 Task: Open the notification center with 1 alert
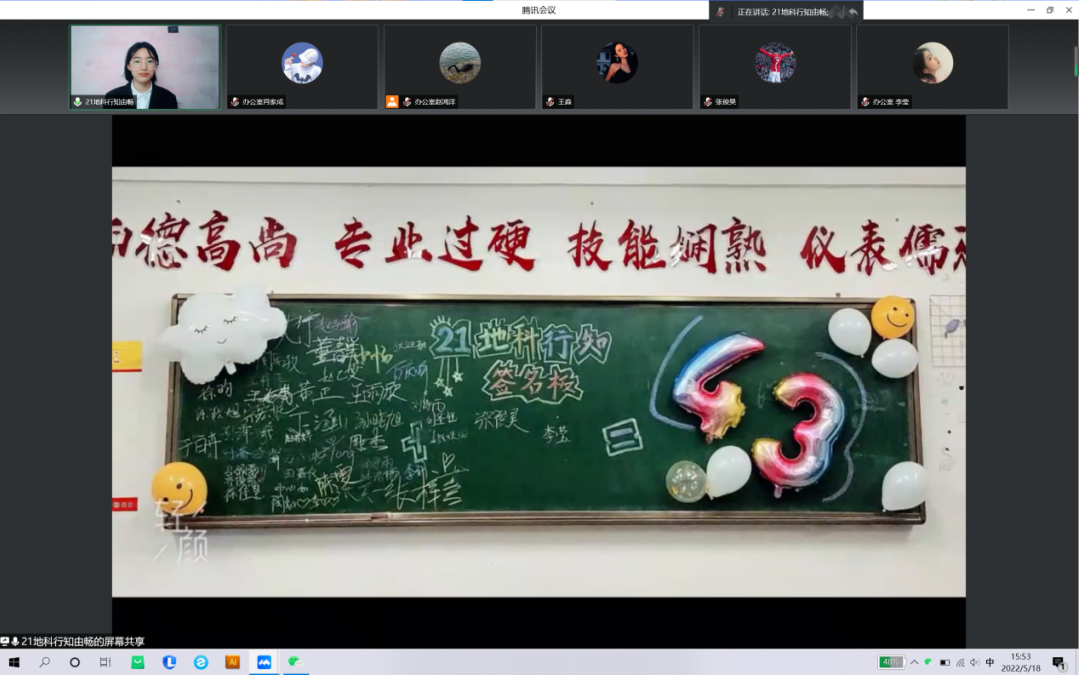[1058, 662]
